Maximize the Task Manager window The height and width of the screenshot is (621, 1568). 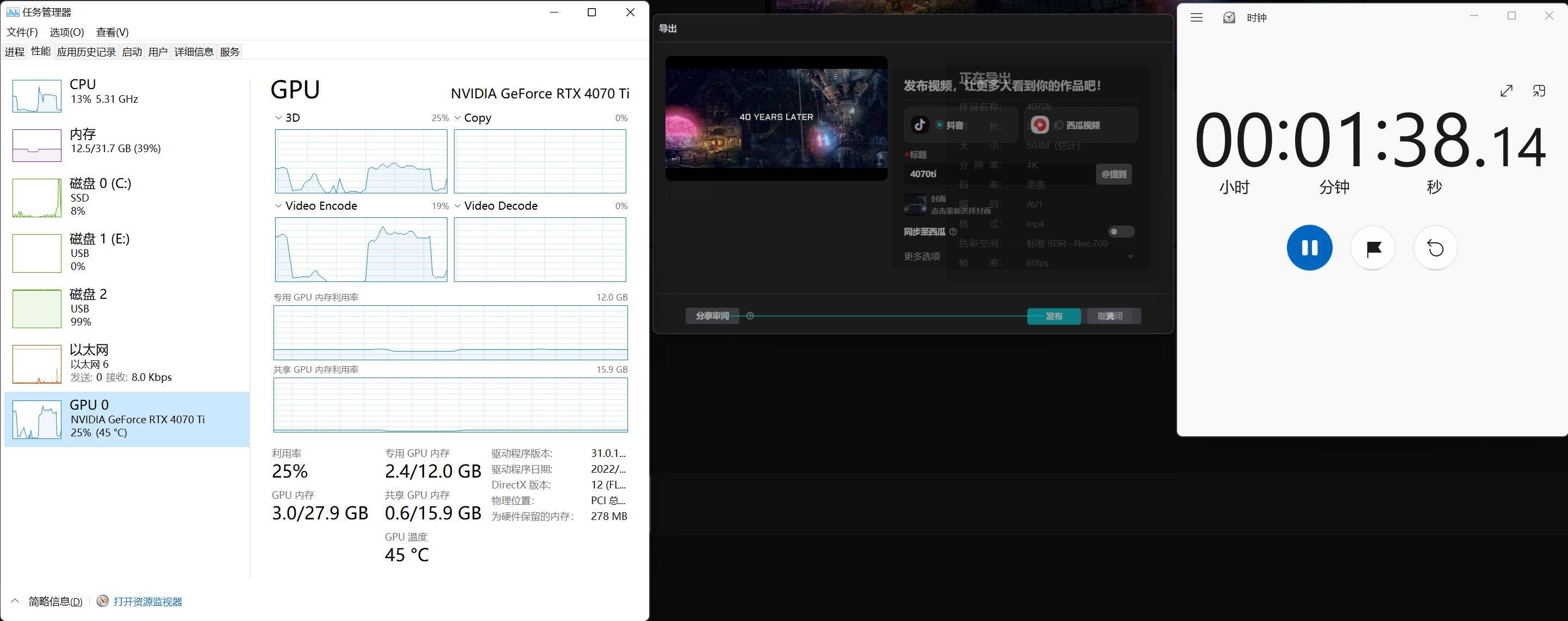tap(592, 13)
